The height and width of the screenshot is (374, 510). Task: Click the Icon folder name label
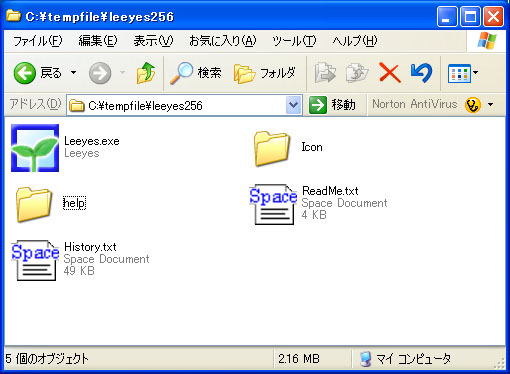click(x=312, y=147)
